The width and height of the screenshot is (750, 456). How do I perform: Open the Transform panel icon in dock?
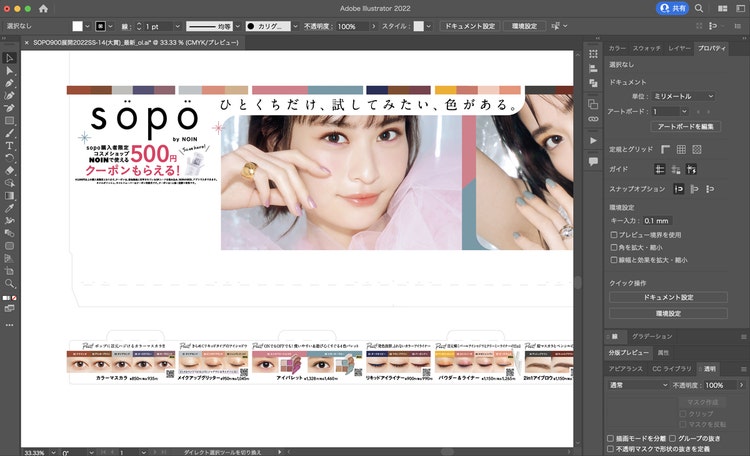[x=593, y=54]
